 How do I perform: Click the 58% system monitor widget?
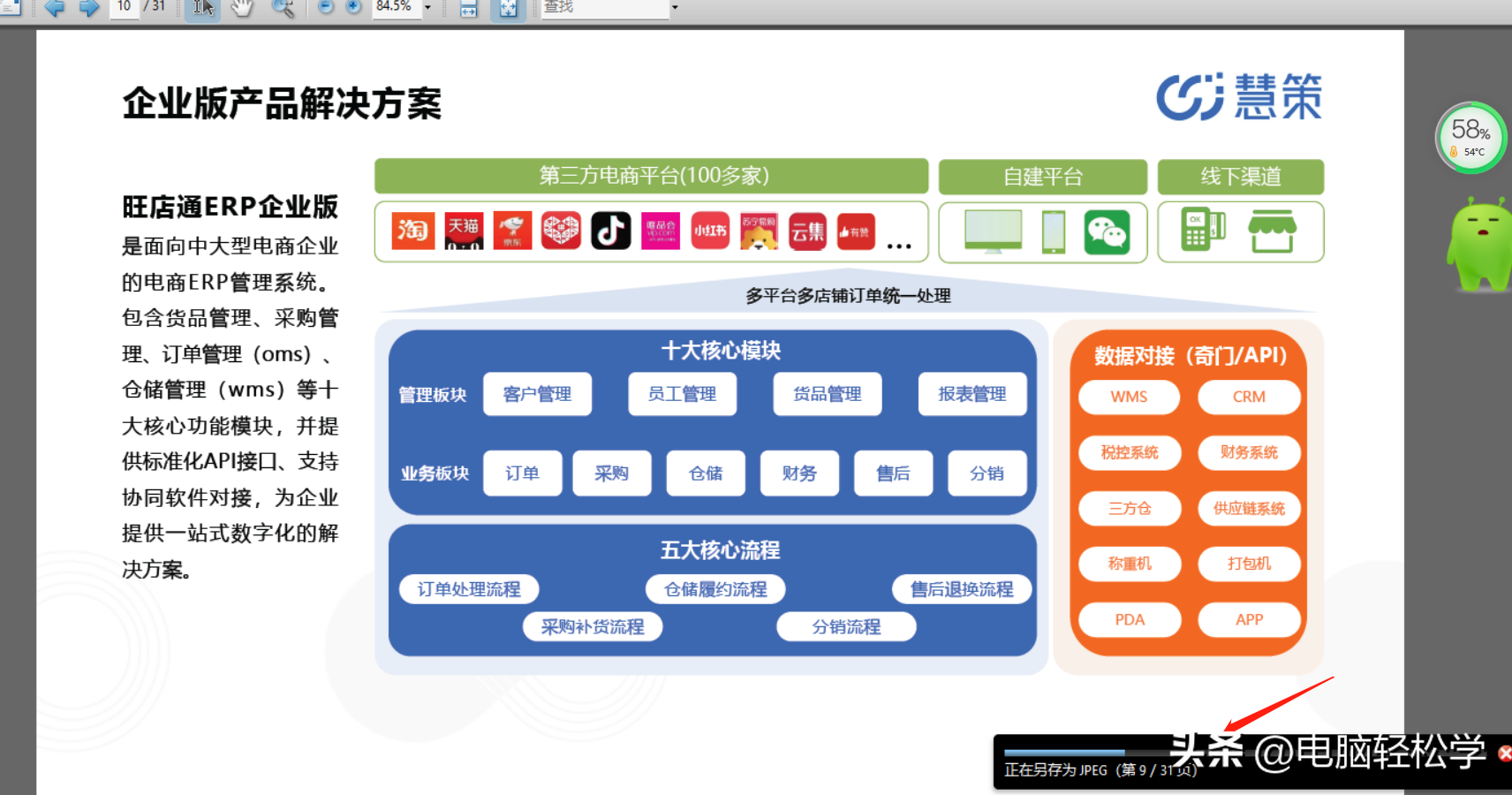[x=1470, y=138]
